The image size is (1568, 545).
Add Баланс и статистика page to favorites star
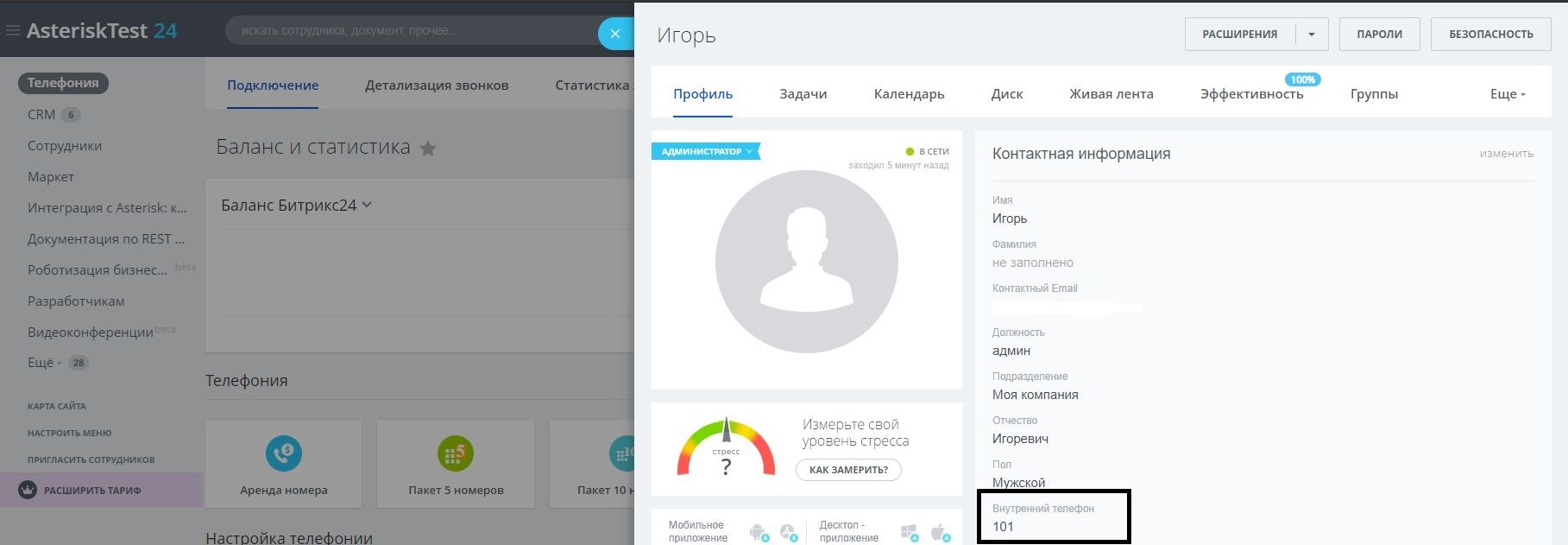coord(428,149)
